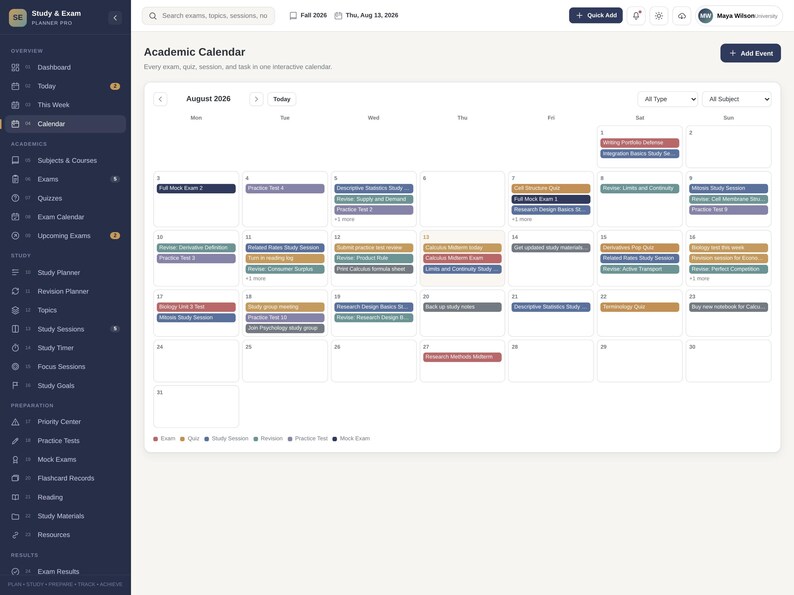Open Flashcard Records menu item

(x=66, y=478)
